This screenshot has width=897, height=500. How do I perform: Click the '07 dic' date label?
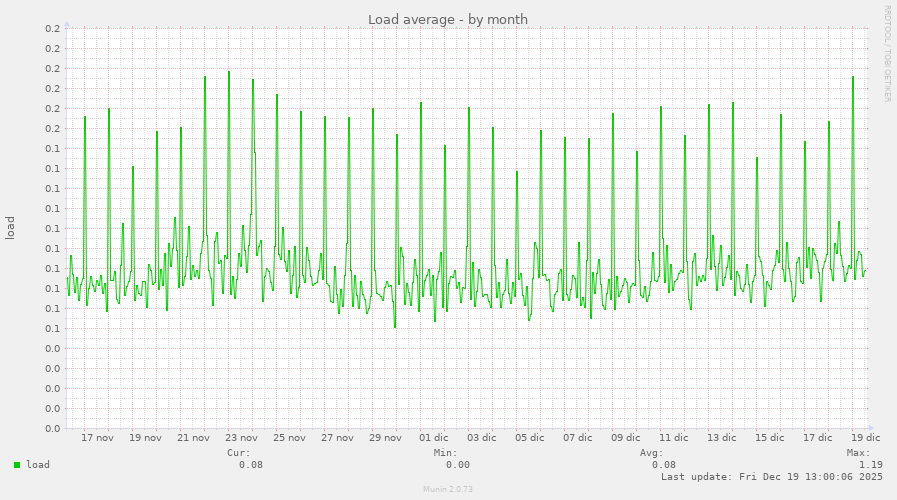578,438
